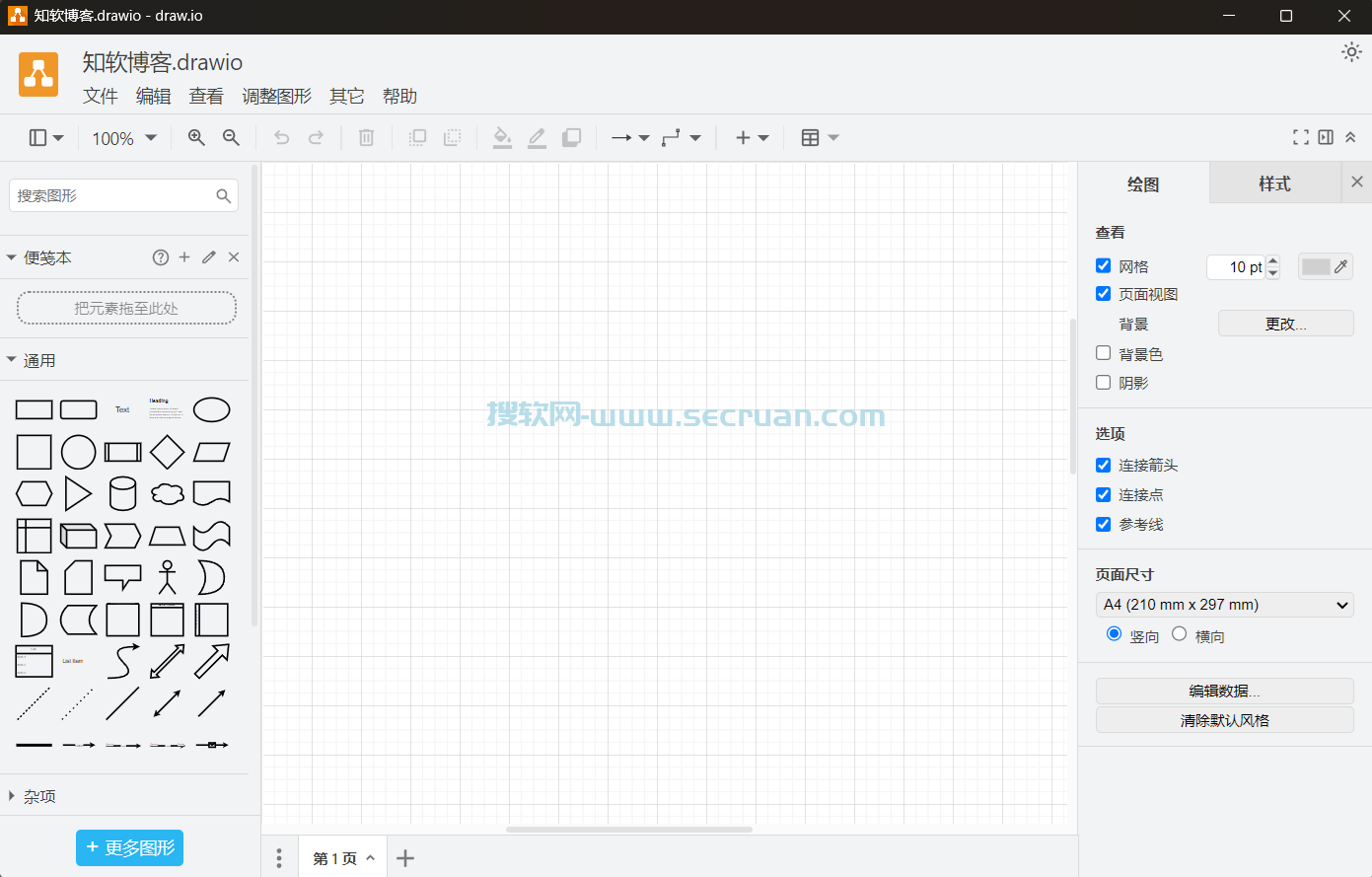This screenshot has width=1372, height=877.
Task: Toggle the 连接点 checkbox
Action: pos(1104,494)
